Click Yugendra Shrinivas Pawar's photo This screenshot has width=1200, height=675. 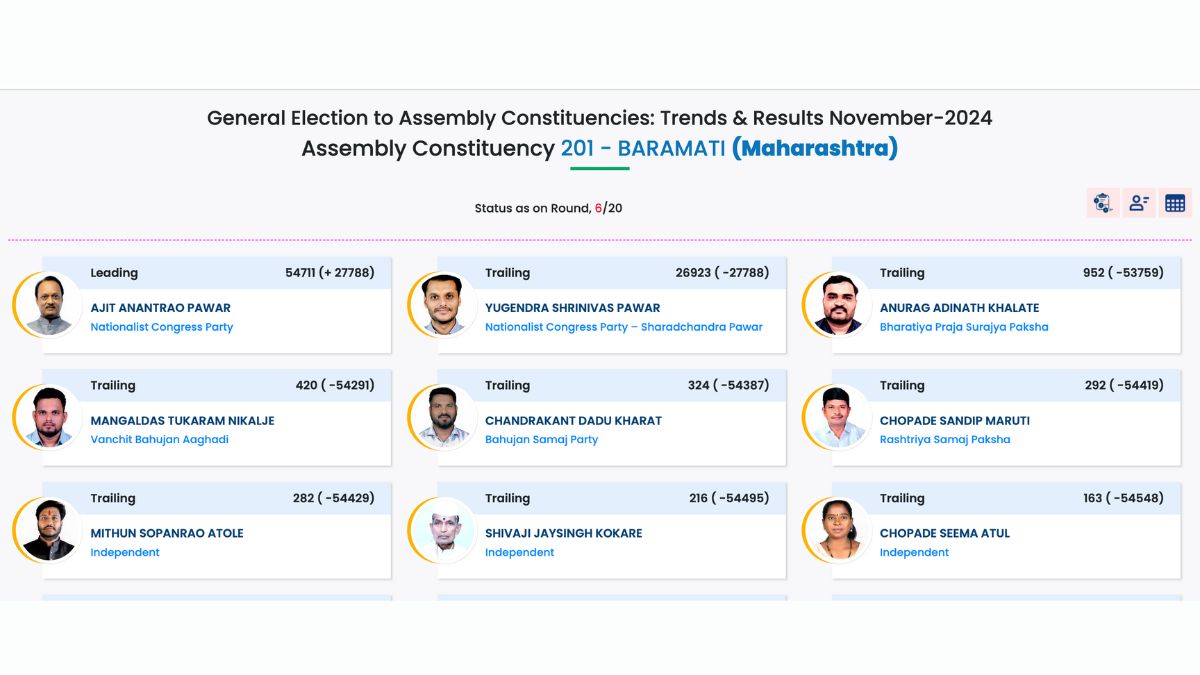tap(445, 305)
